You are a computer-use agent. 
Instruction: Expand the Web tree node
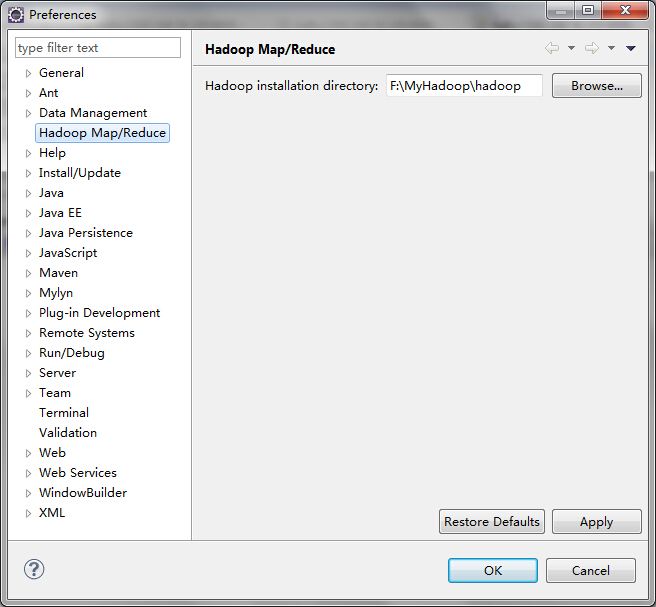pyautogui.click(x=28, y=453)
